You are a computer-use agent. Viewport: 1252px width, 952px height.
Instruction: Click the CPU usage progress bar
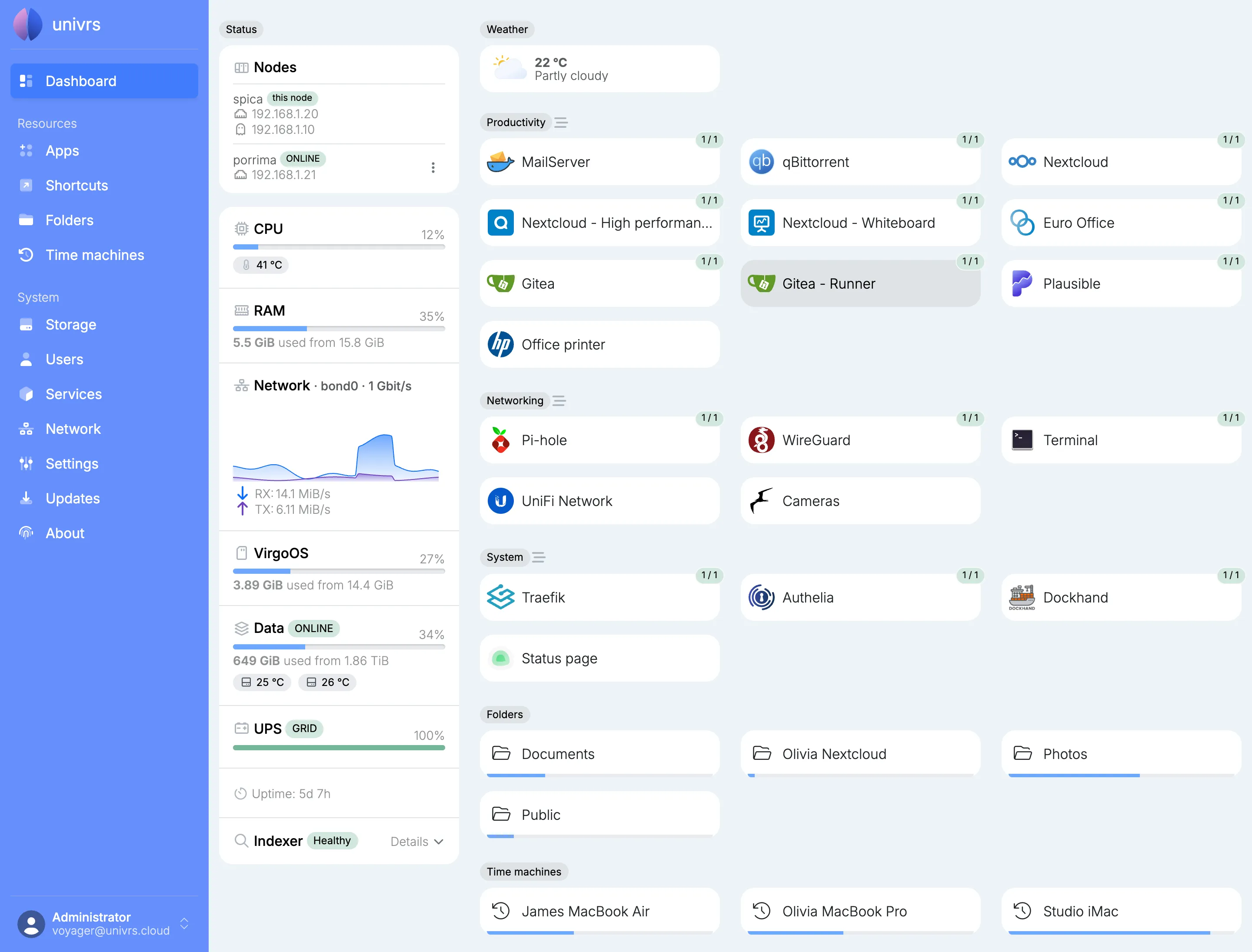click(x=339, y=247)
